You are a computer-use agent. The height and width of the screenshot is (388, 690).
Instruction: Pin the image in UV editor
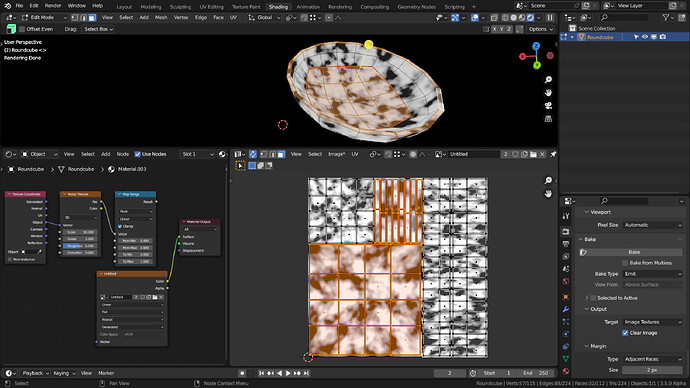(x=553, y=154)
